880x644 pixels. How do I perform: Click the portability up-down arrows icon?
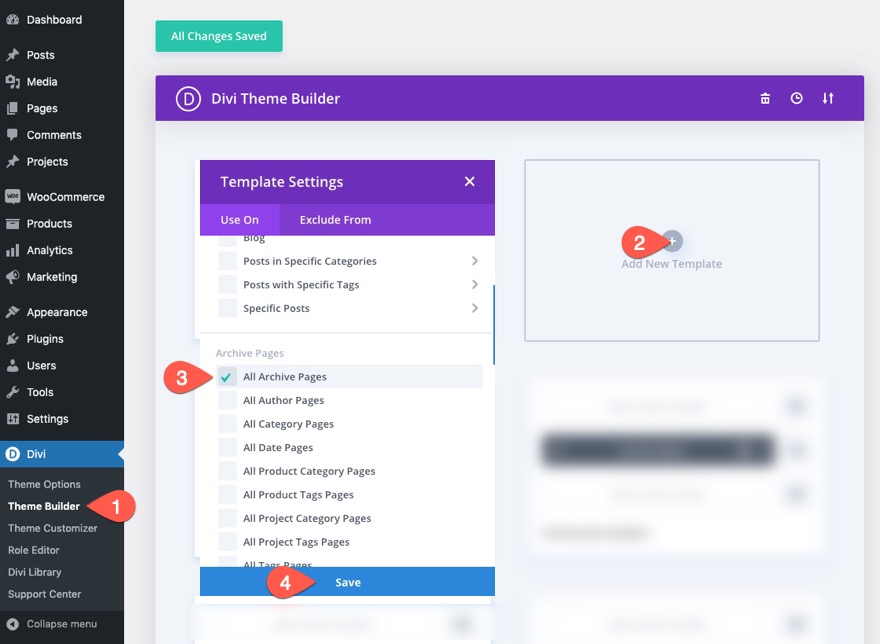point(828,98)
